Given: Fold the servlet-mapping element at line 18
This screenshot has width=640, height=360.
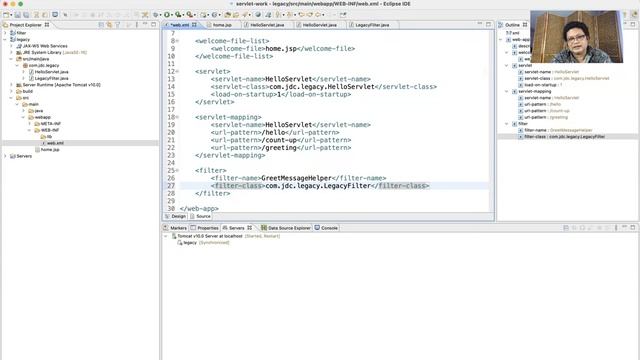Looking at the screenshot, I should pyautogui.click(x=177, y=117).
